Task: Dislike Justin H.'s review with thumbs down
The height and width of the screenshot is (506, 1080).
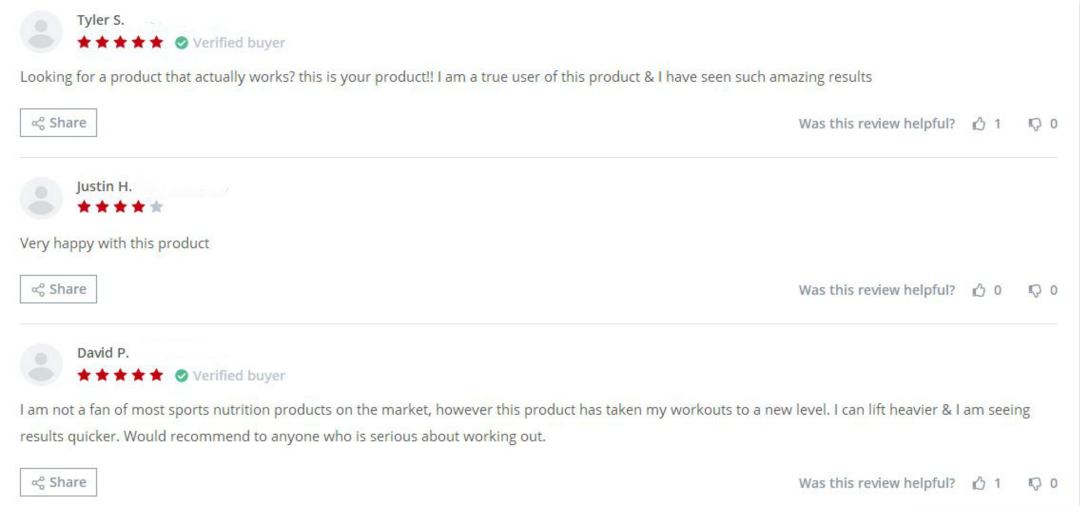Action: pyautogui.click(x=1035, y=291)
